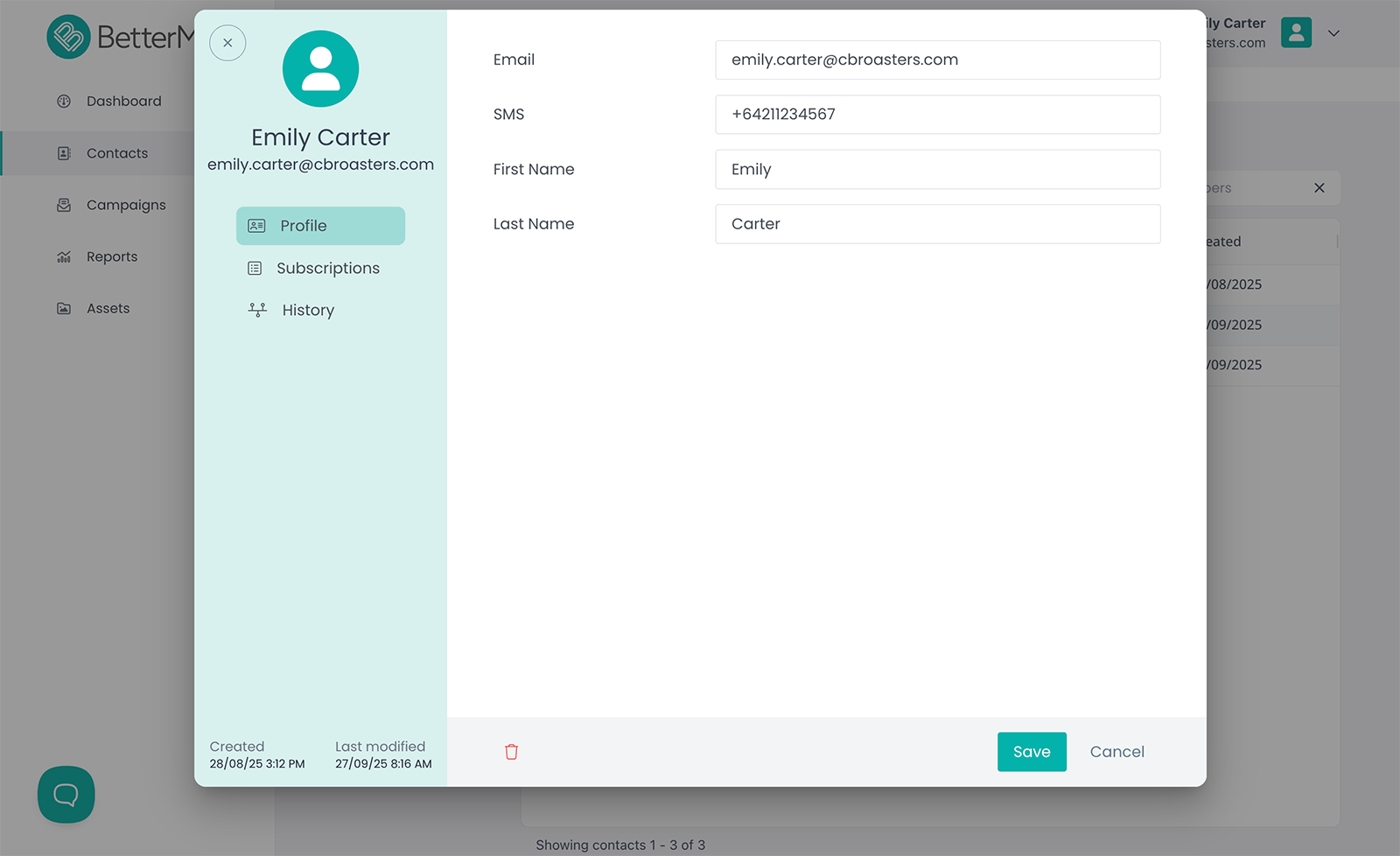Viewport: 1400px width, 856px height.
Task: Save the contact changes
Action: [x=1032, y=752]
